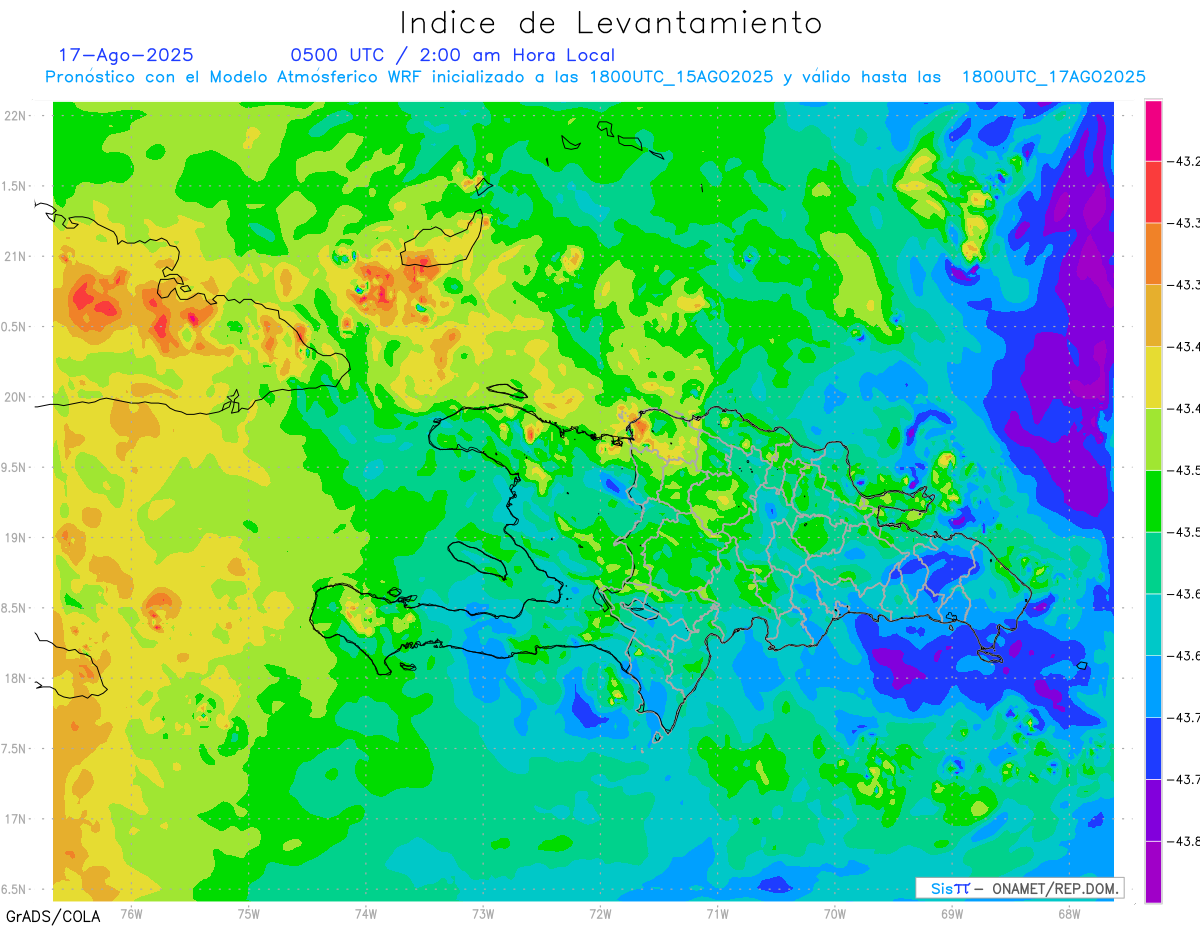Pick the dark orange colorbar swatch
This screenshot has height=927, width=1200.
coord(1153,253)
